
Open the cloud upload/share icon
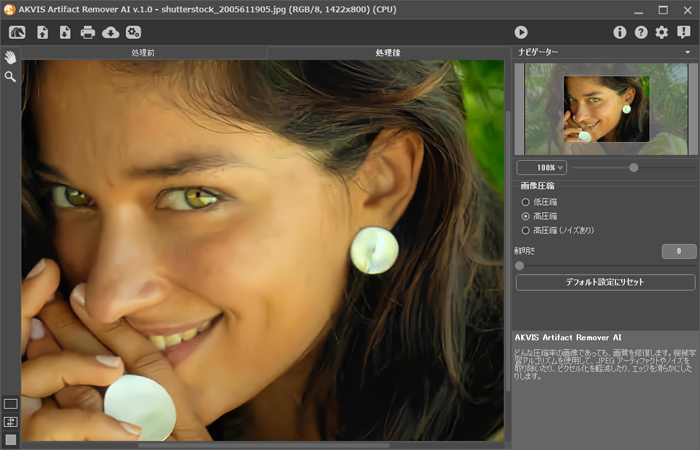[x=110, y=32]
